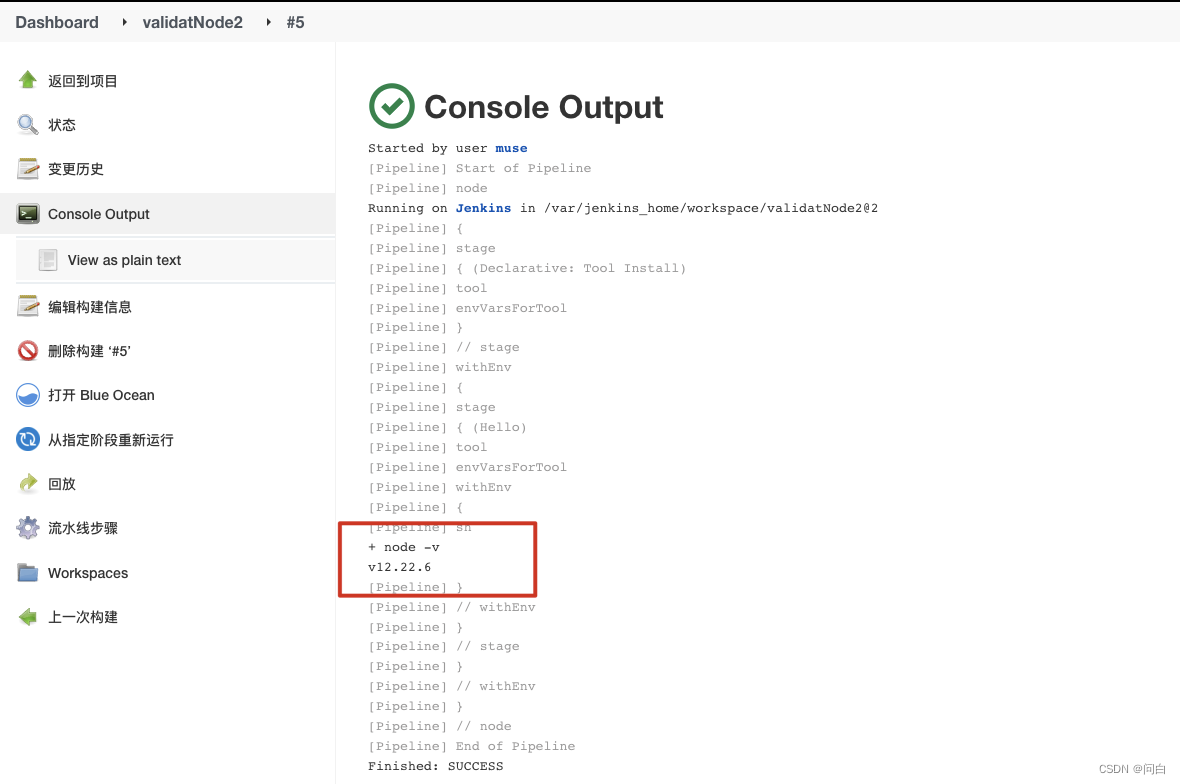1180x784 pixels.
Task: Click the green success checkmark icon
Action: coord(391,105)
